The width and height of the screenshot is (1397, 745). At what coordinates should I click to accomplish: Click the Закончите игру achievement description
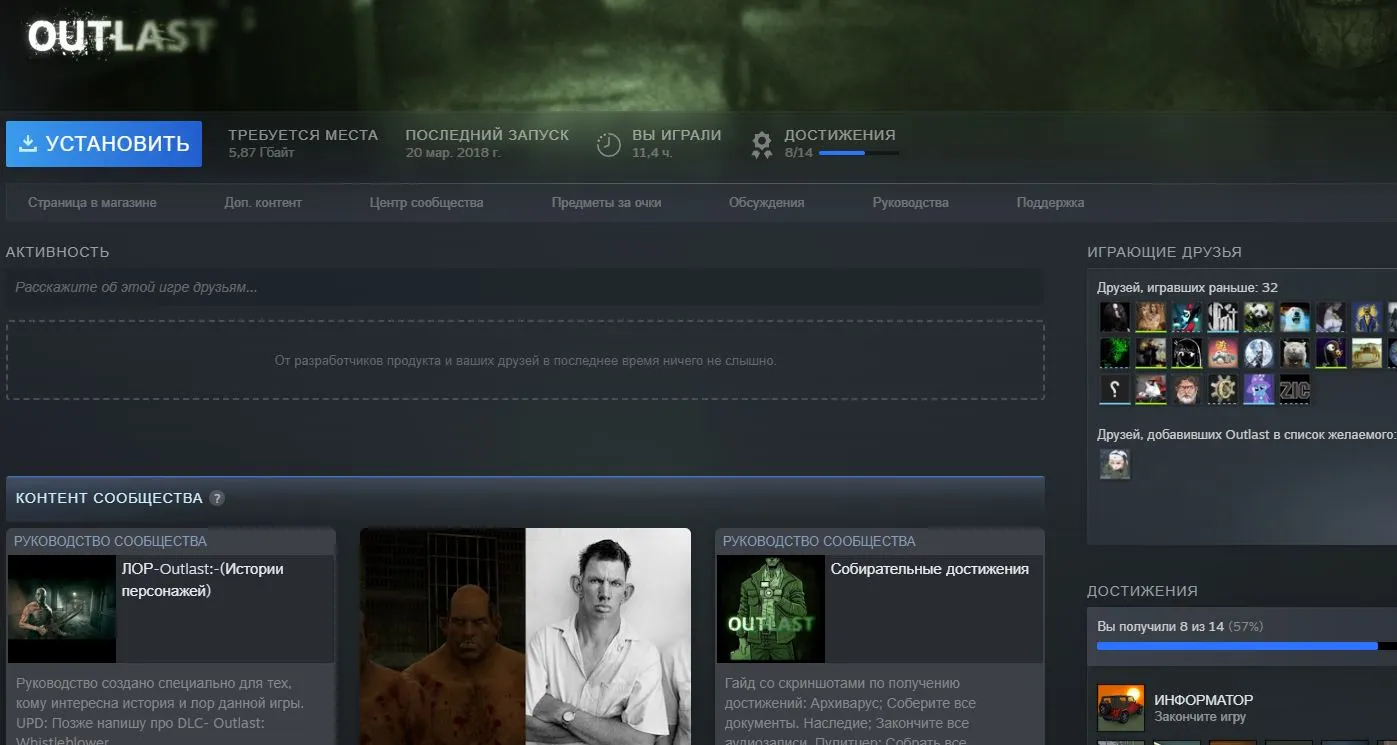1200,717
